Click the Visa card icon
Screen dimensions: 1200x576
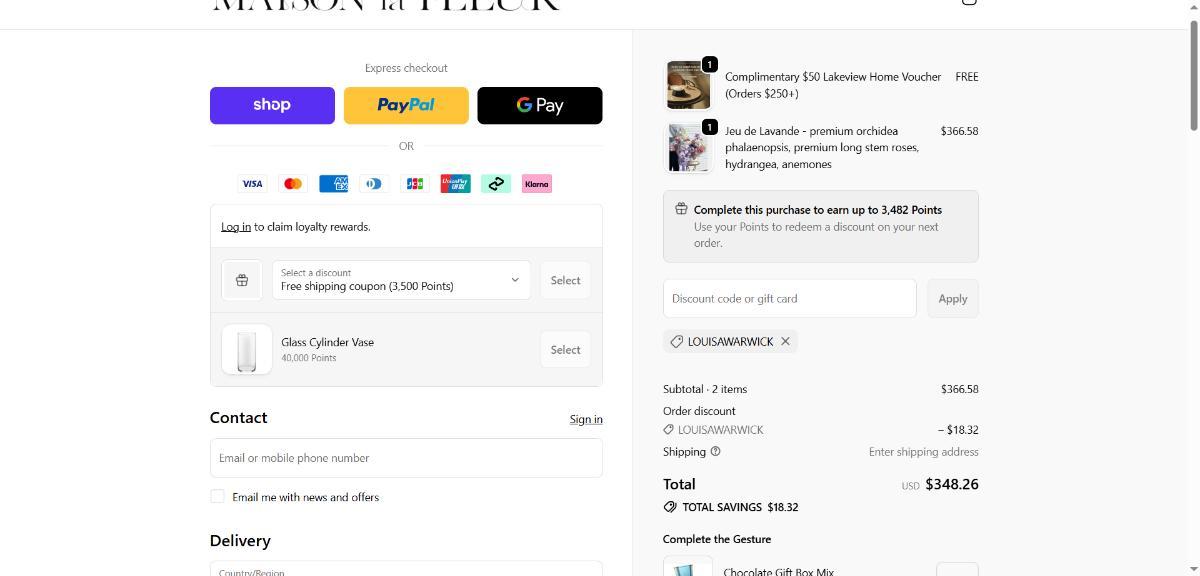click(252, 184)
